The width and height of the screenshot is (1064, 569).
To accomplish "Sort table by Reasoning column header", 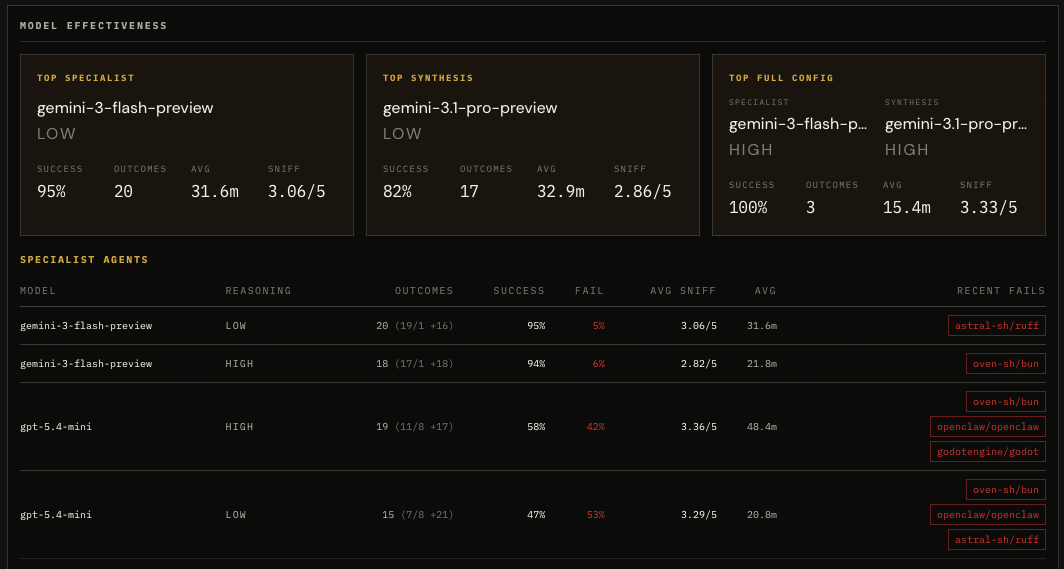I will point(259,290).
